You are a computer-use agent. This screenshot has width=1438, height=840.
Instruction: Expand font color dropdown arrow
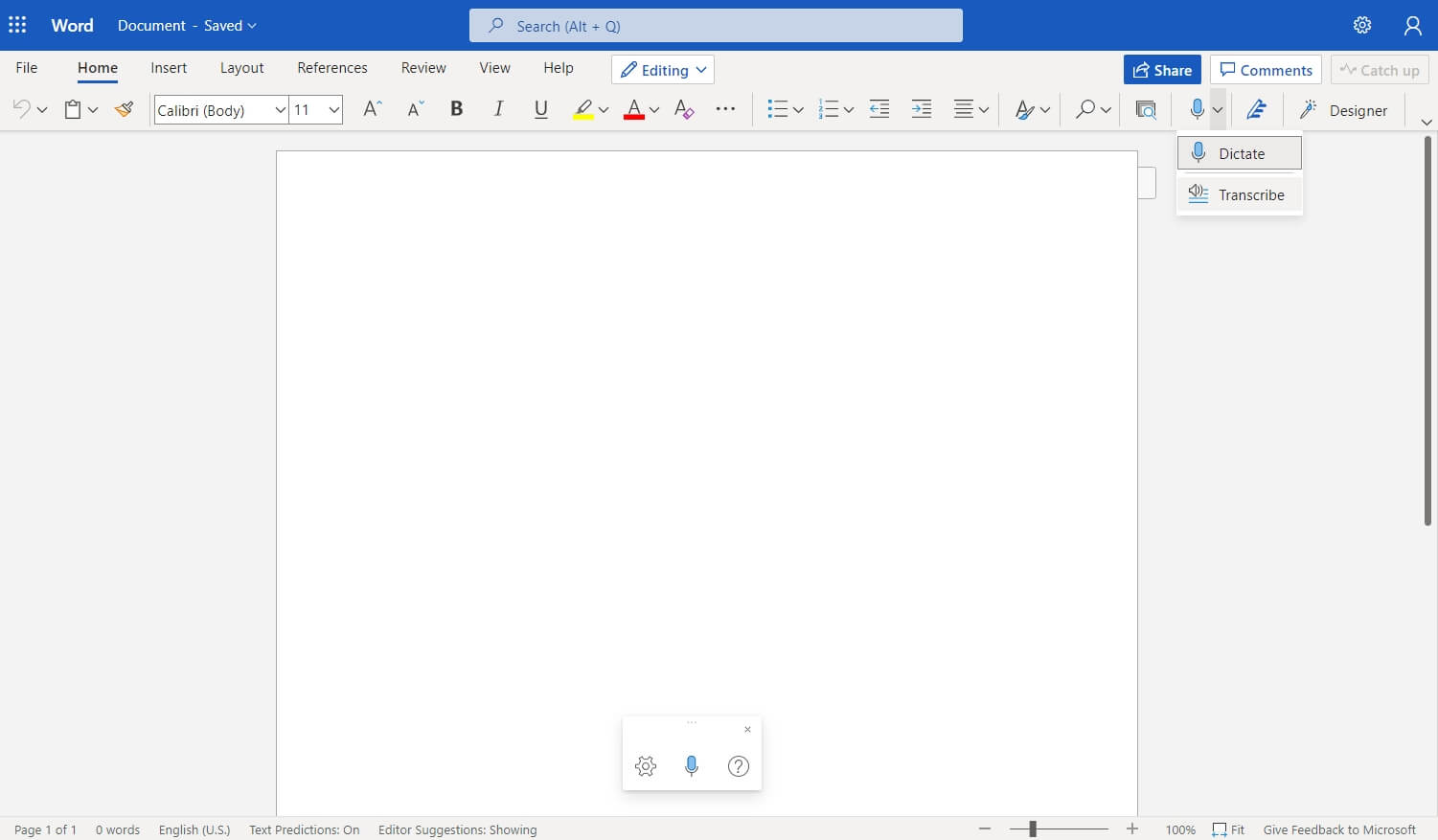click(654, 110)
